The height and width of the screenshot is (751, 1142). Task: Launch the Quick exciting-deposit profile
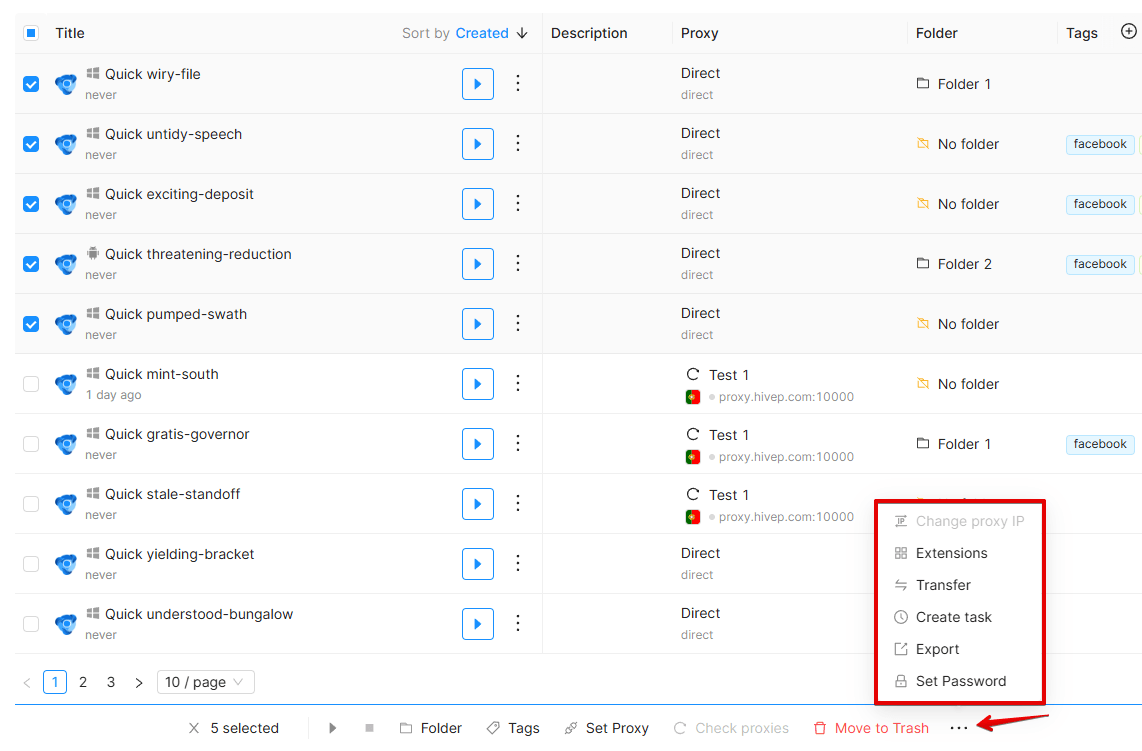(x=478, y=204)
